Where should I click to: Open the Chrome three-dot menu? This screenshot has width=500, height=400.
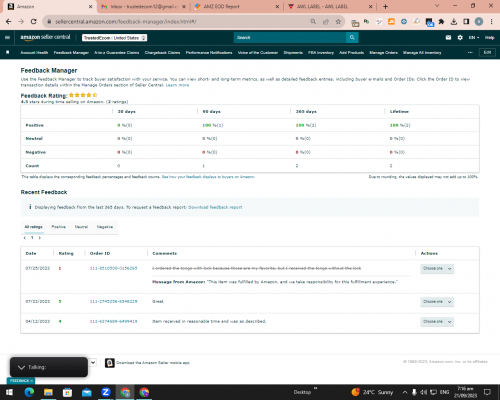coord(491,22)
